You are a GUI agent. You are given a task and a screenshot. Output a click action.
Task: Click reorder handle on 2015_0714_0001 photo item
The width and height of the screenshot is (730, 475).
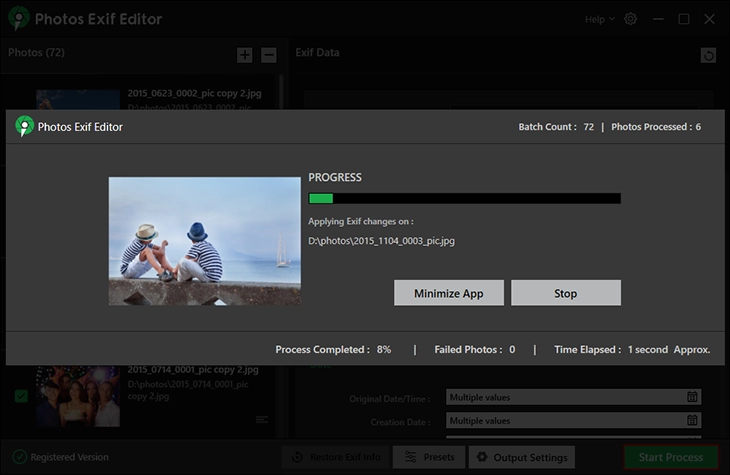[x=262, y=419]
